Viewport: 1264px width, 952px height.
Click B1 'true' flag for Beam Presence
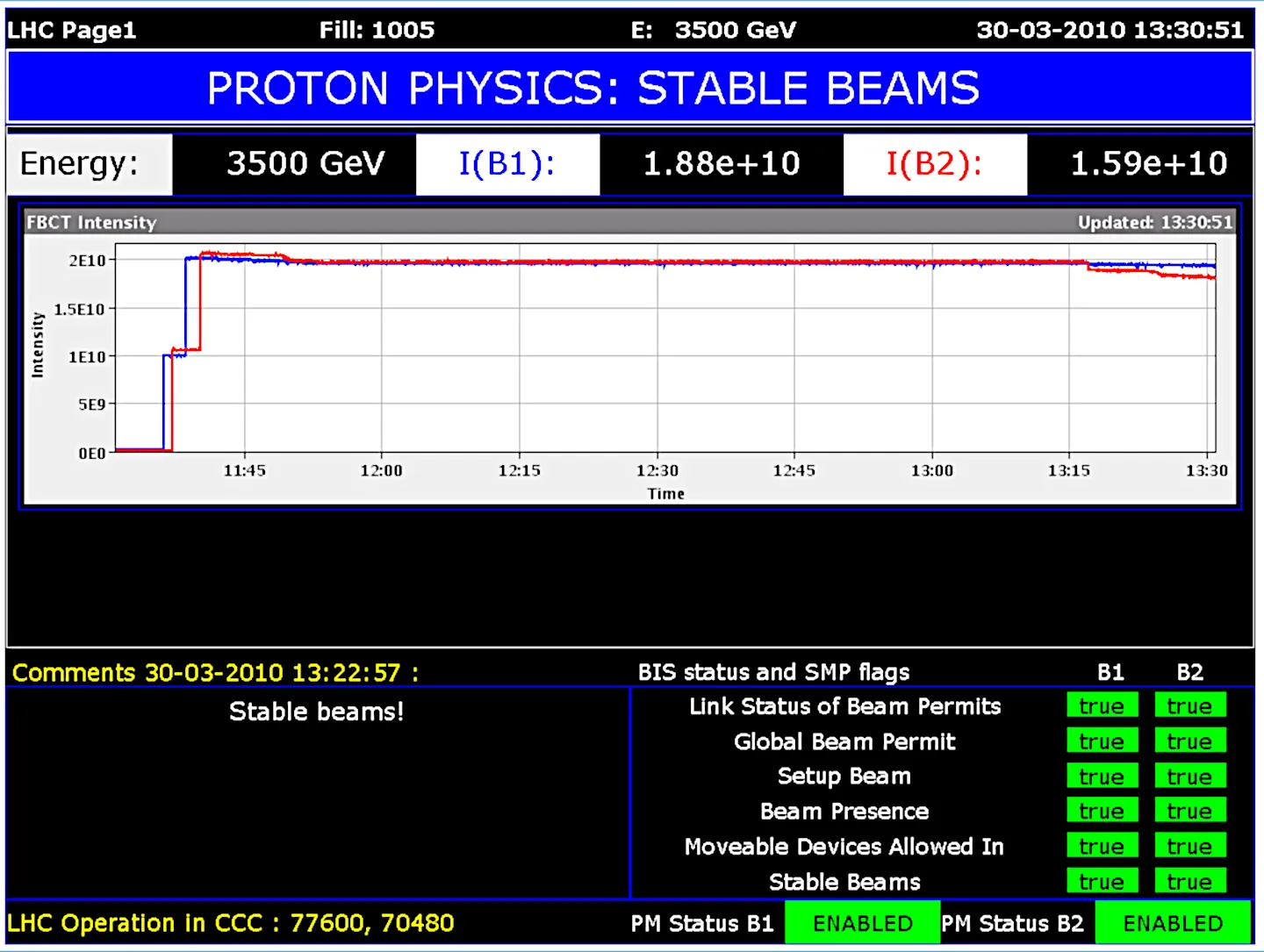1102,810
